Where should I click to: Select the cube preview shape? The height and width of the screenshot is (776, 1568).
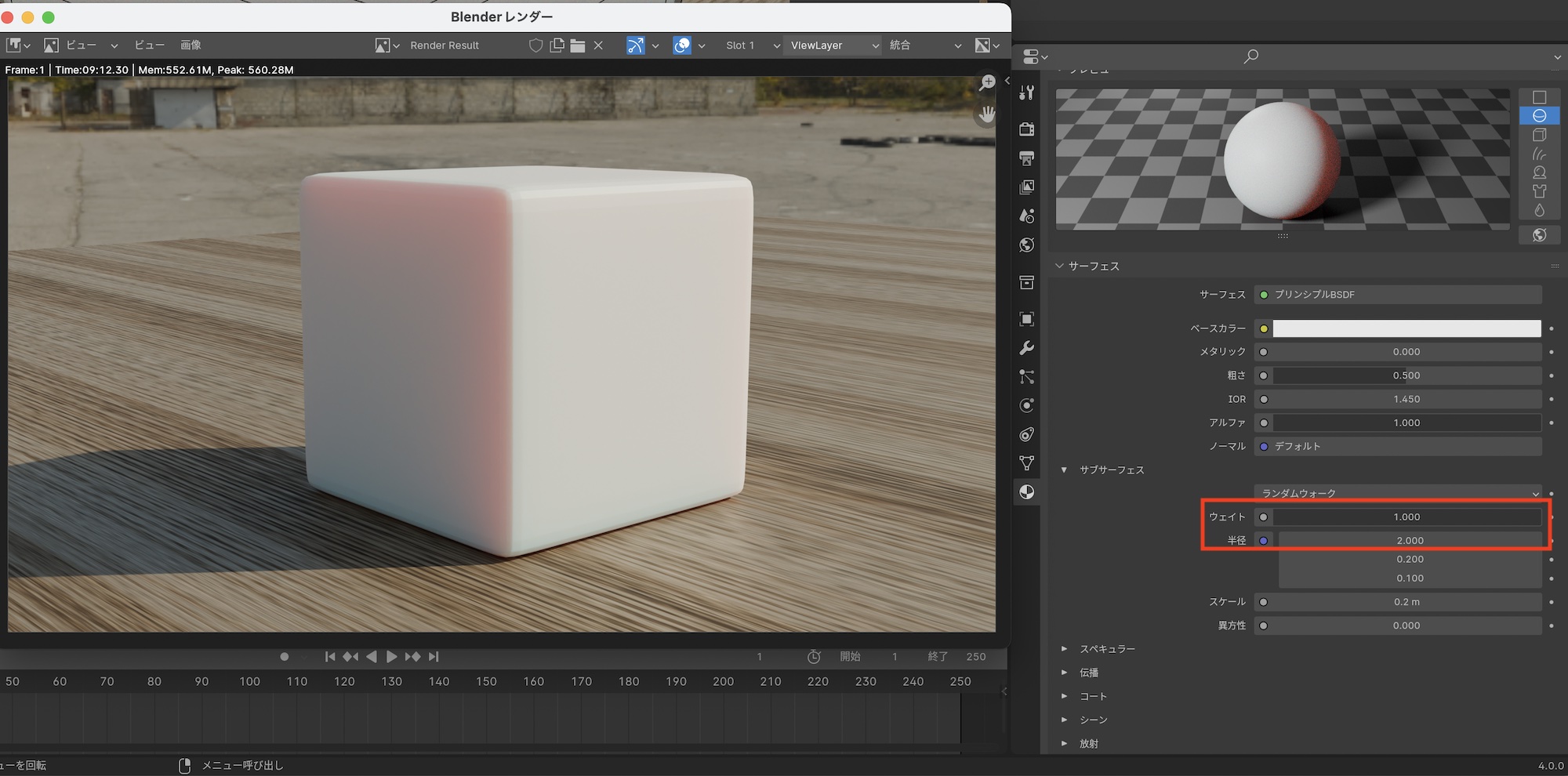(x=1539, y=135)
